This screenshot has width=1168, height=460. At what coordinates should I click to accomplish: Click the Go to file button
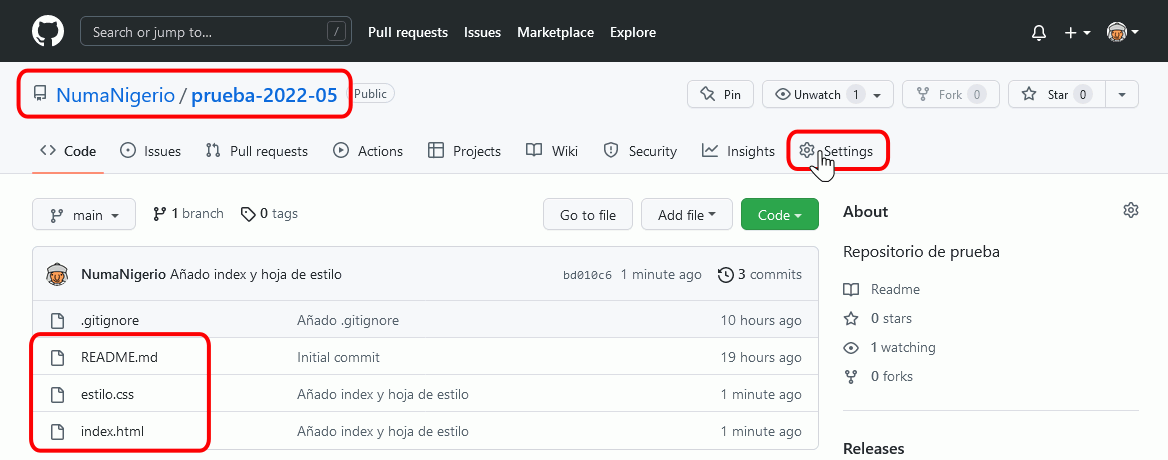(588, 214)
